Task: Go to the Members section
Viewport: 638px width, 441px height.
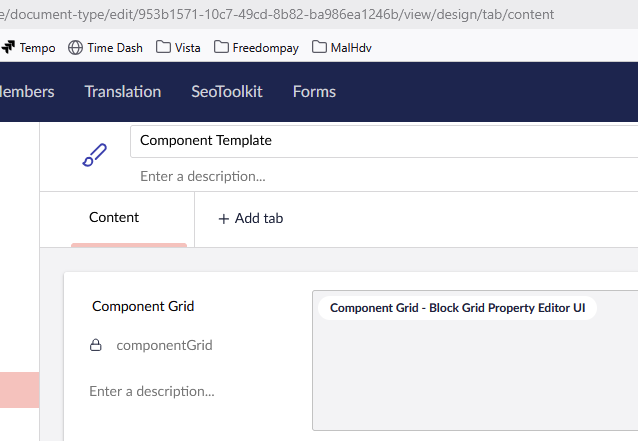Action: coord(27,91)
